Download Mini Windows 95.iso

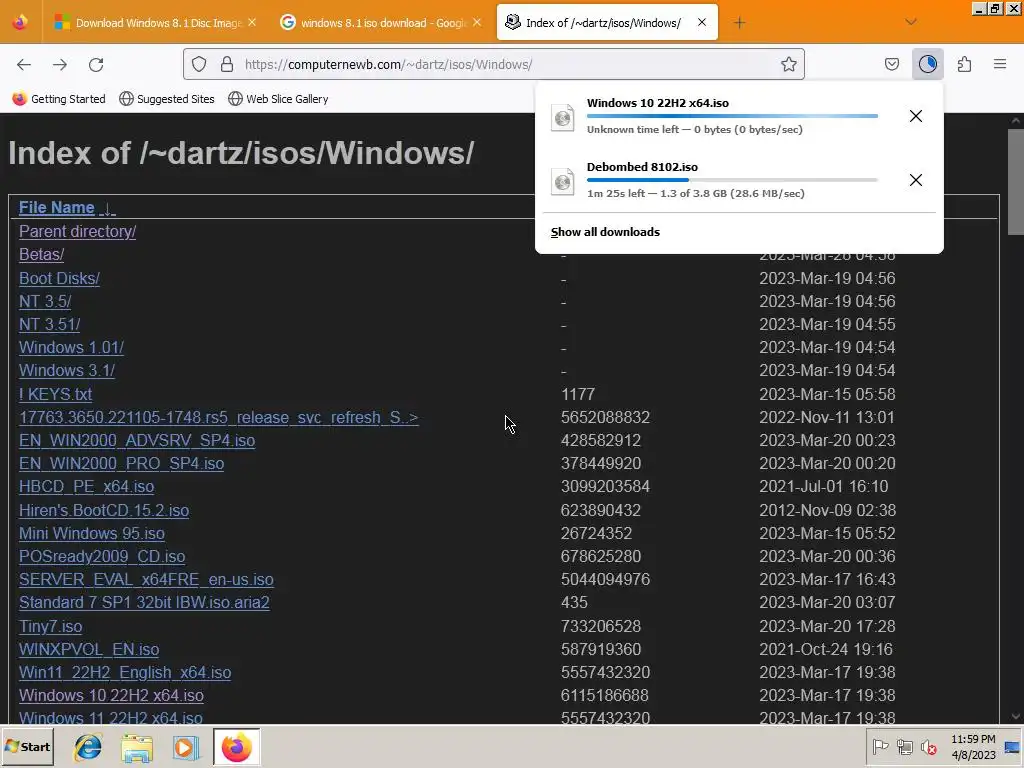[91, 534]
